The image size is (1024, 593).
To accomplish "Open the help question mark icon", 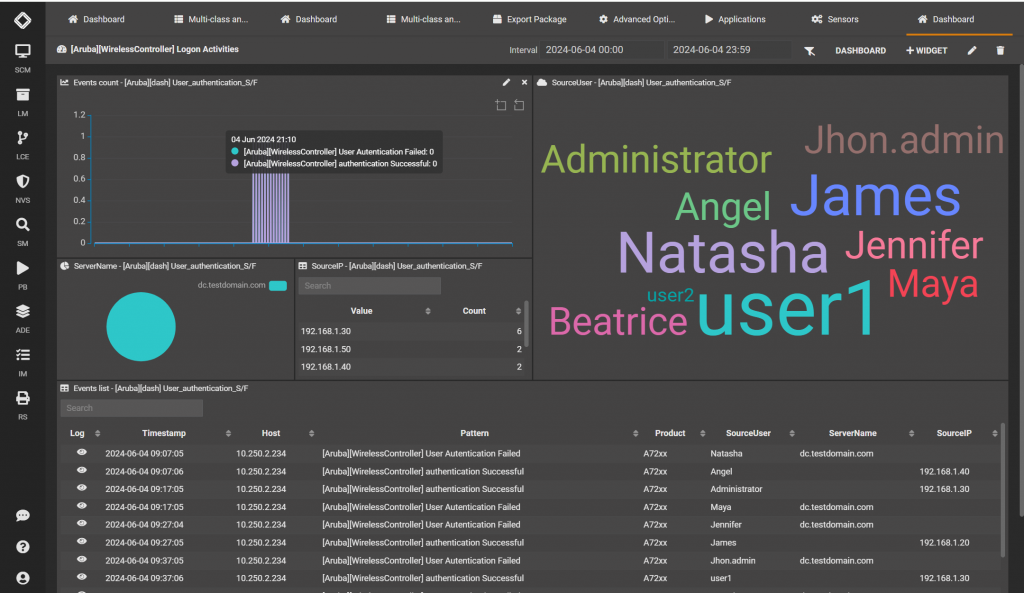I will tap(23, 547).
